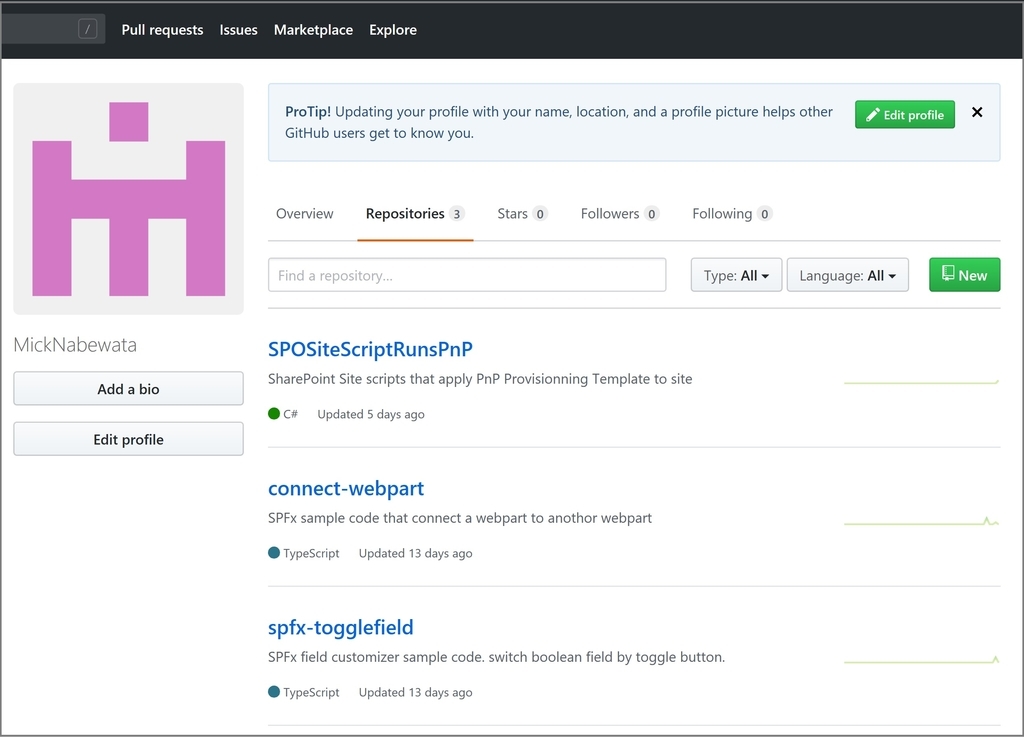Open the Language: All filter dropdown
1024x738 pixels.
[x=848, y=275]
